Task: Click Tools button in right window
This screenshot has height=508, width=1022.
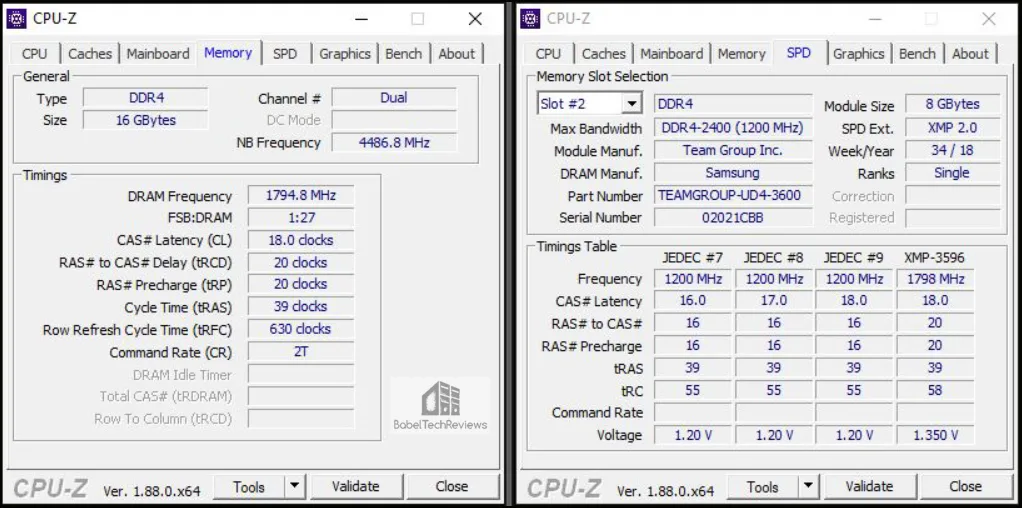Action: [x=763, y=487]
